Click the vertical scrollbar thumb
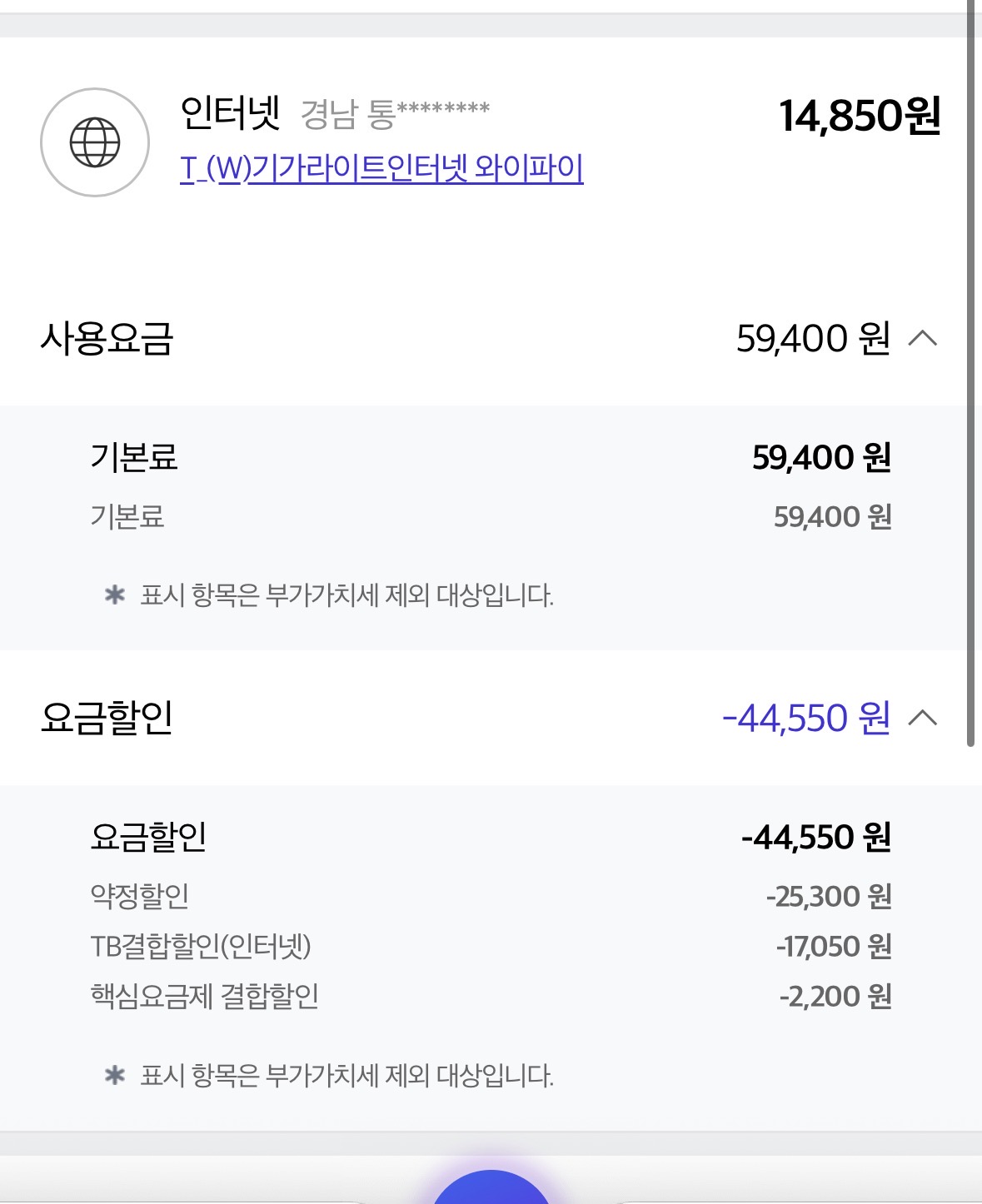The height and width of the screenshot is (1204, 982). (970, 375)
